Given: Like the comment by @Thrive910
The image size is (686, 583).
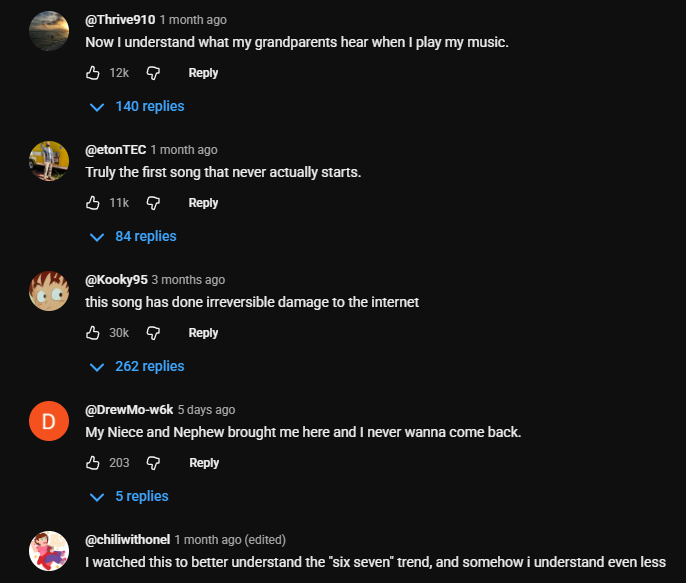Looking at the screenshot, I should tap(93, 73).
